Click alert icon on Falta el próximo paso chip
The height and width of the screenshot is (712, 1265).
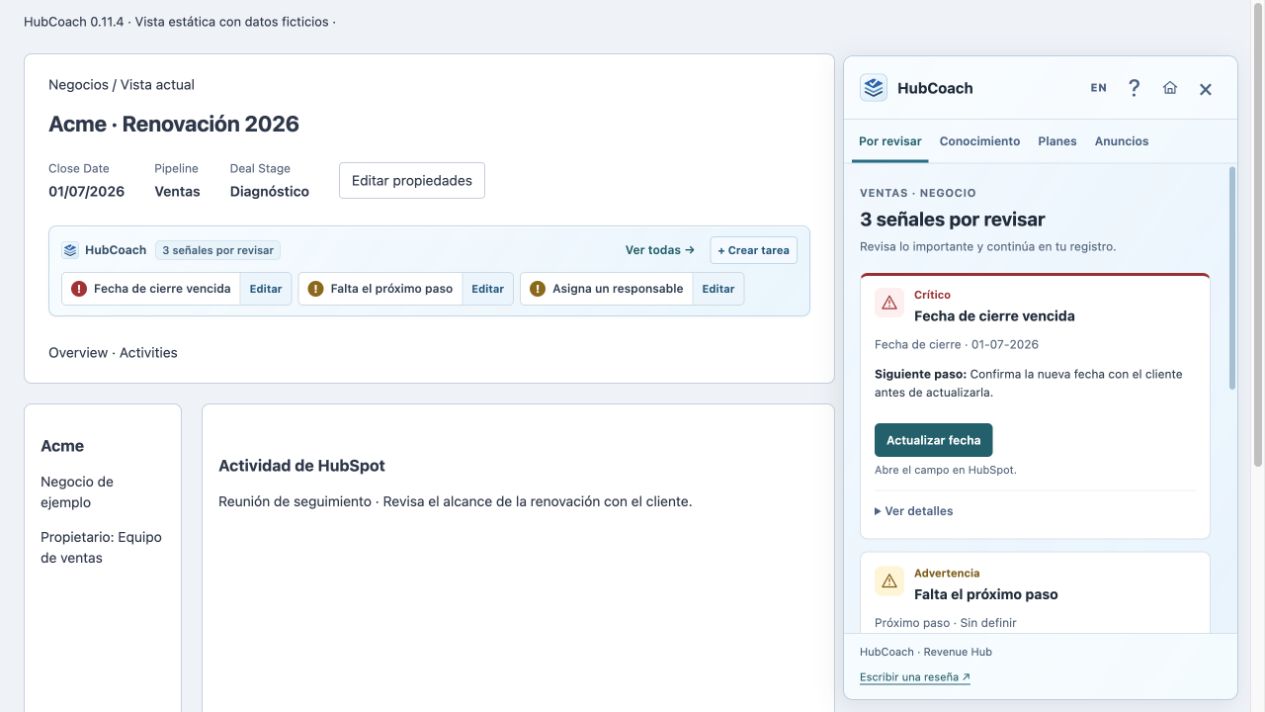(x=316, y=289)
